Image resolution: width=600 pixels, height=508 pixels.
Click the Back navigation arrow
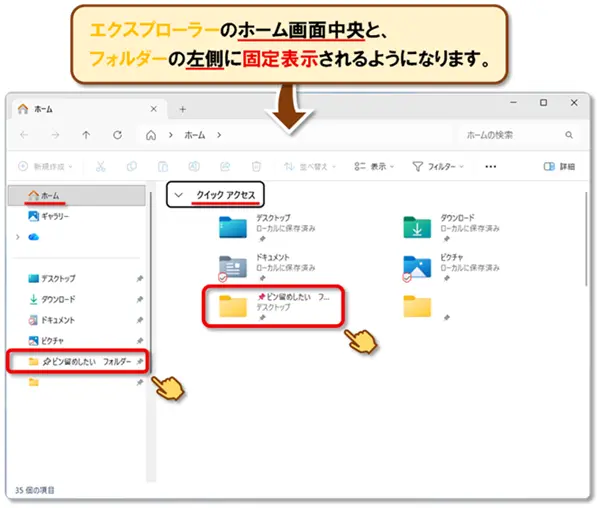[x=24, y=135]
